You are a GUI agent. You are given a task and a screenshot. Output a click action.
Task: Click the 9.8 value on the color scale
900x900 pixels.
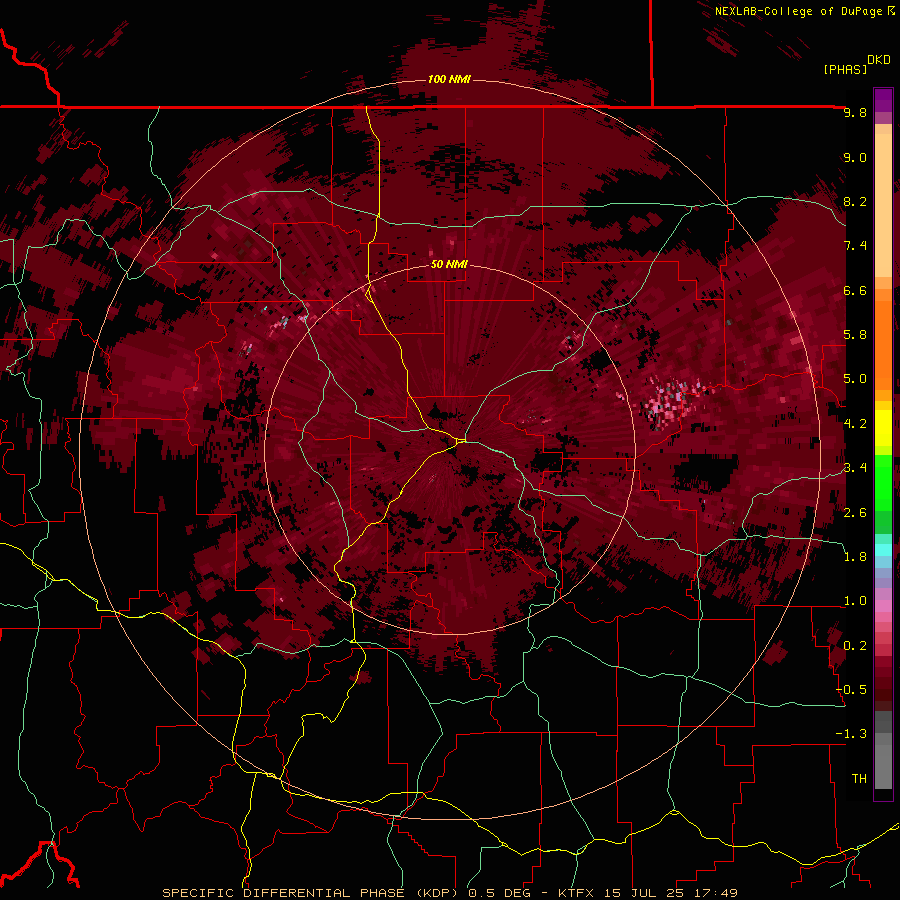(855, 113)
